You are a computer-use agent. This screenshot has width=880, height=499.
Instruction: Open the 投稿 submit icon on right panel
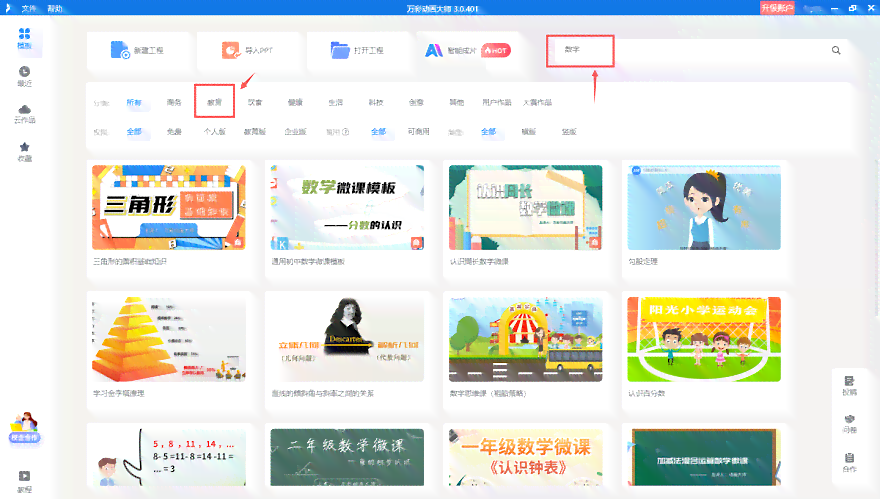click(849, 386)
